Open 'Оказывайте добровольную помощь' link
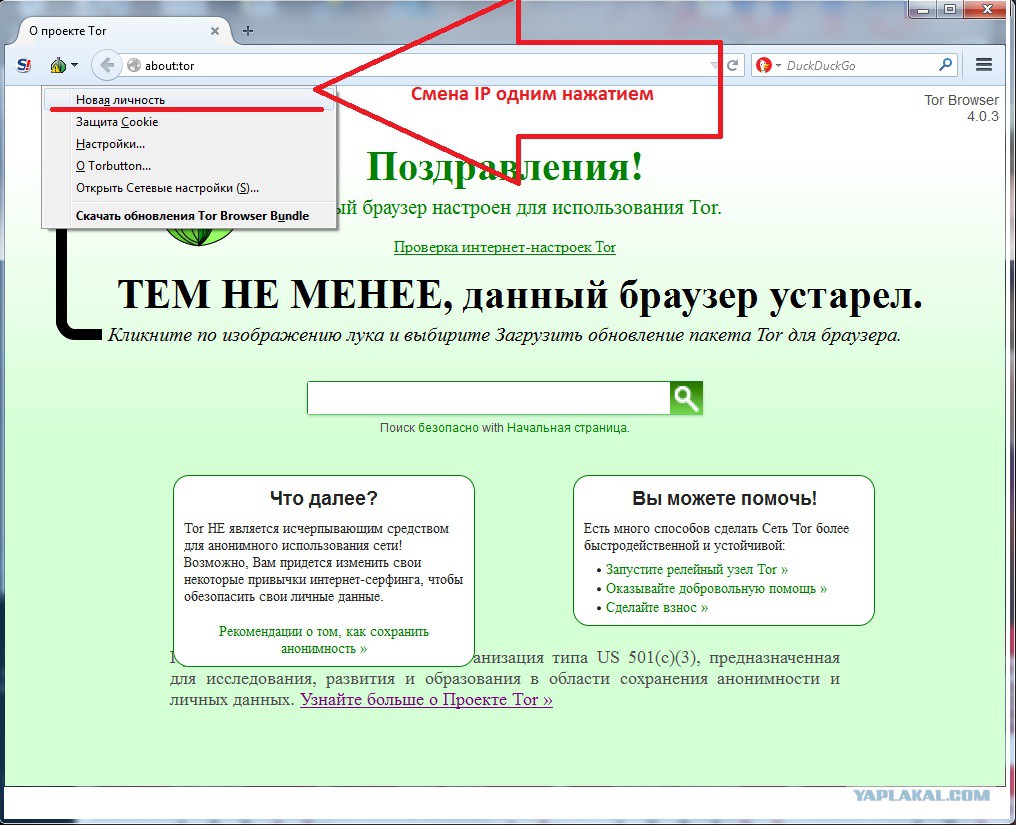The height and width of the screenshot is (825, 1016). click(x=716, y=588)
